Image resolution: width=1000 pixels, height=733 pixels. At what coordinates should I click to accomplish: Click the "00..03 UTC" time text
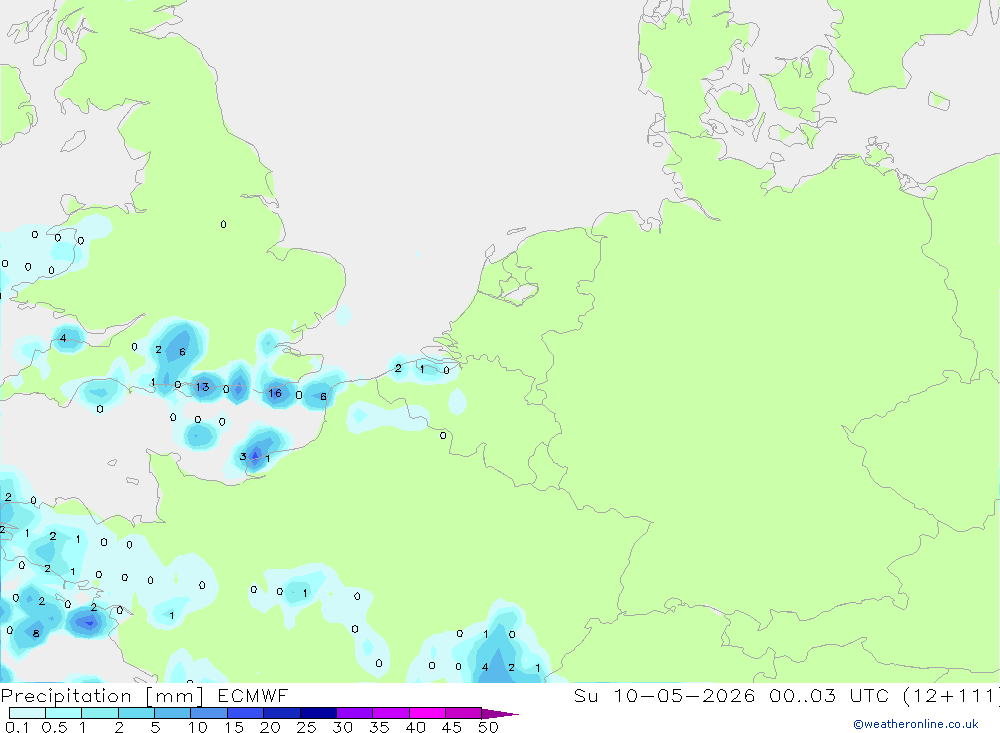click(829, 696)
